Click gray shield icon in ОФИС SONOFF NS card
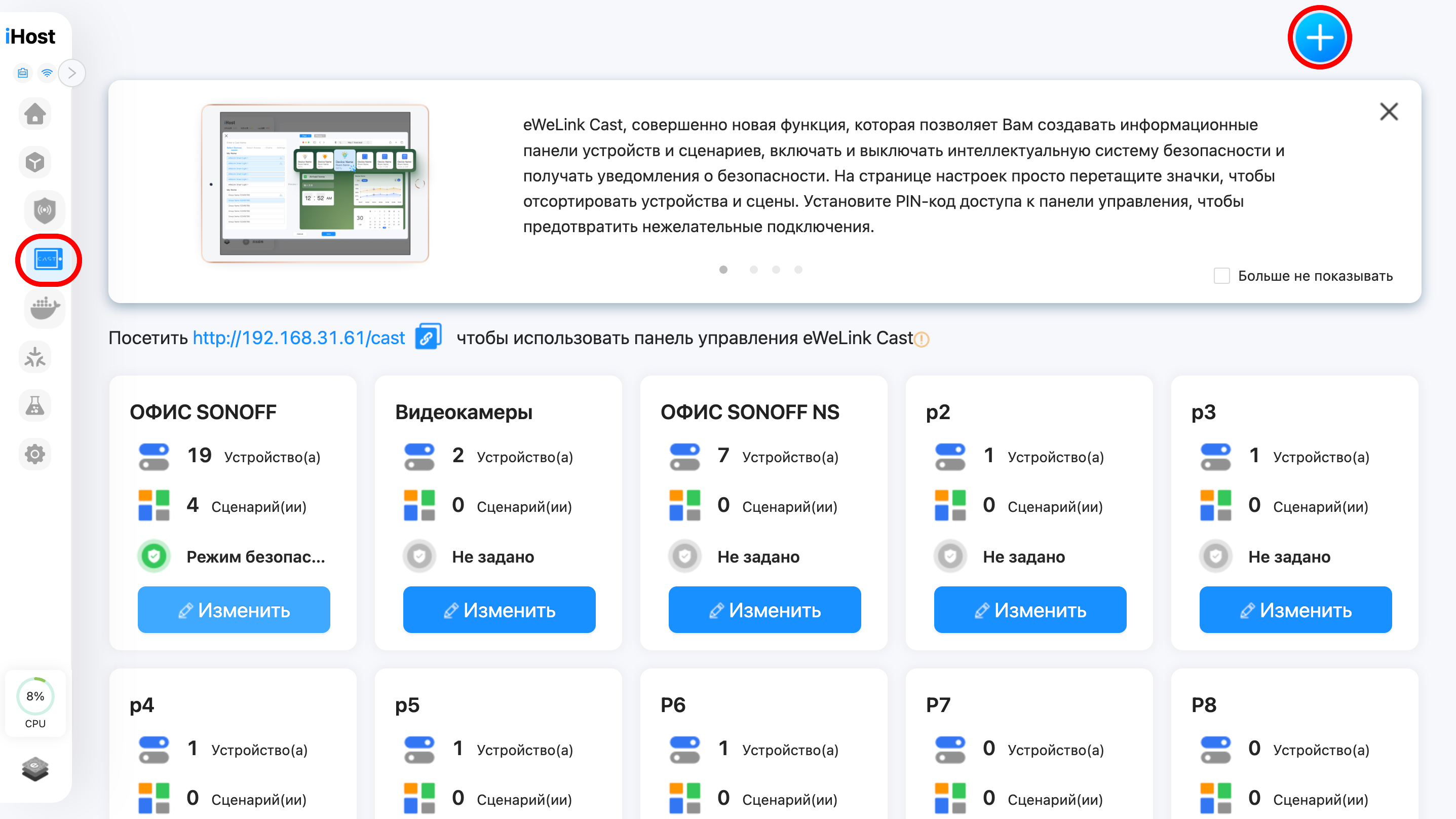Screen dimensions: 1456x819 [684, 556]
